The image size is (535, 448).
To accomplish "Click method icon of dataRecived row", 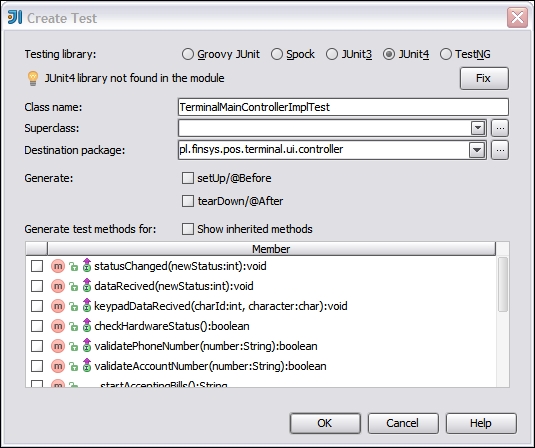I will (58, 286).
